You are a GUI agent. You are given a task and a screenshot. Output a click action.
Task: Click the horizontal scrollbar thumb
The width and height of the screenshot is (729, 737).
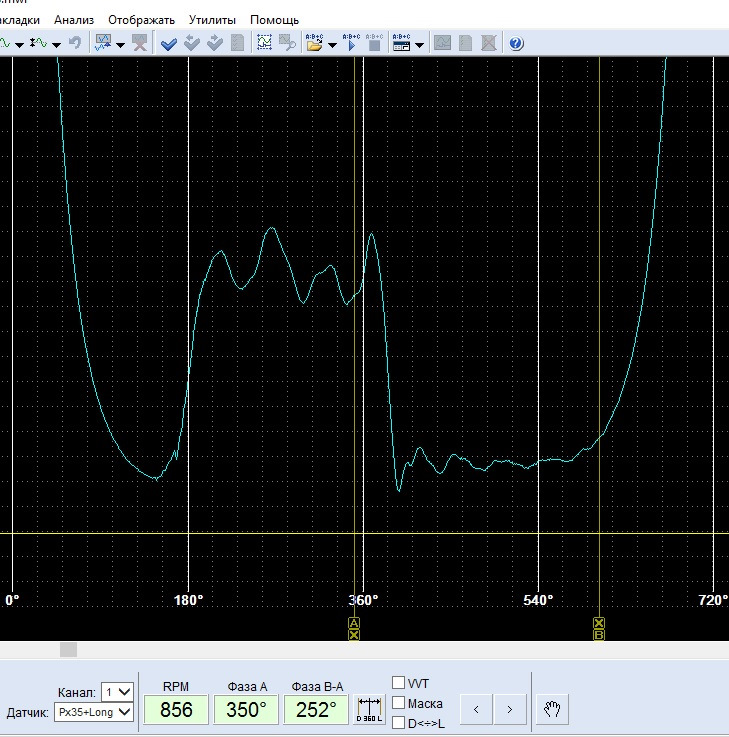tap(69, 650)
